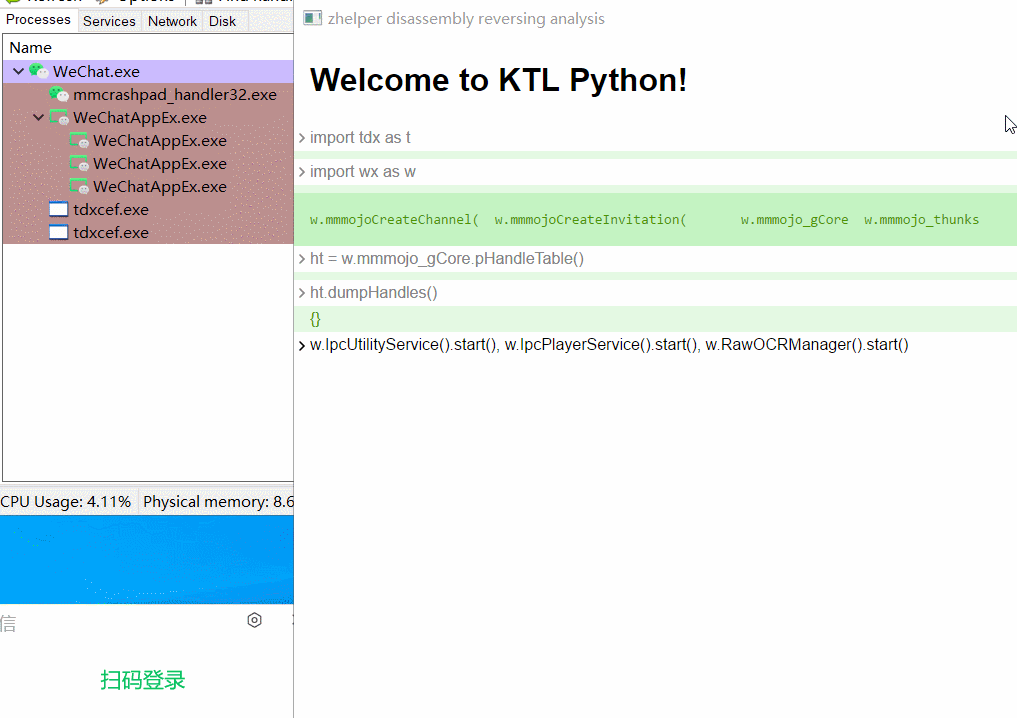Select the first tdxcef.exe text

click(111, 209)
